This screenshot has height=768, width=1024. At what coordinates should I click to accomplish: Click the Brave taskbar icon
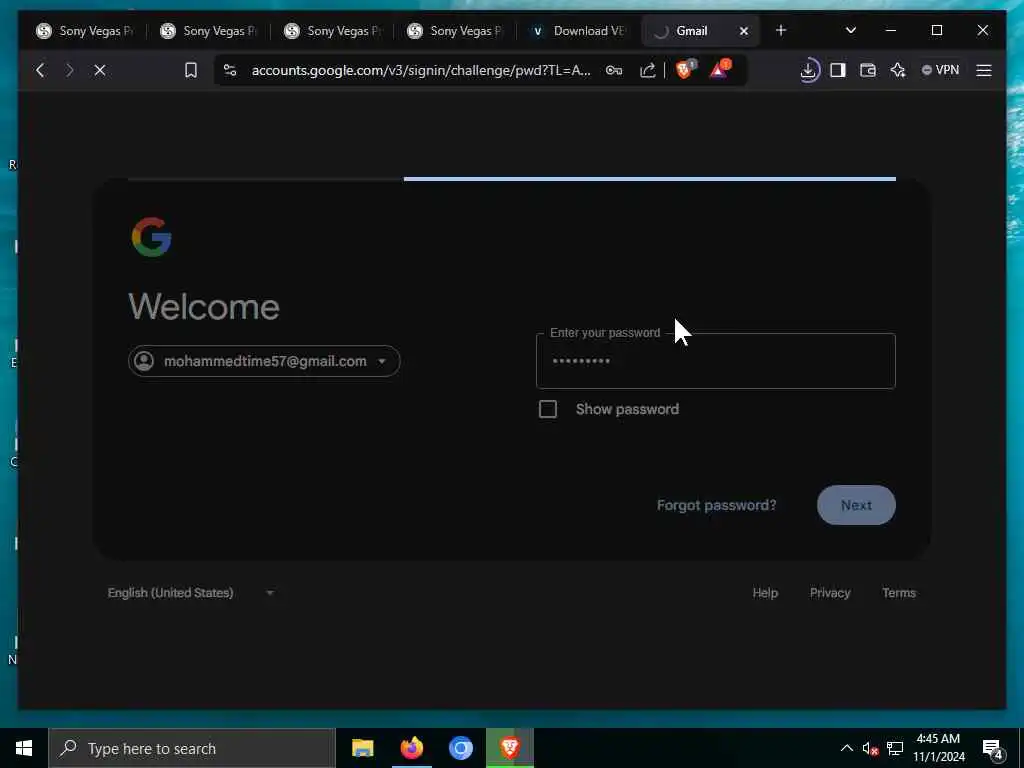pos(510,748)
